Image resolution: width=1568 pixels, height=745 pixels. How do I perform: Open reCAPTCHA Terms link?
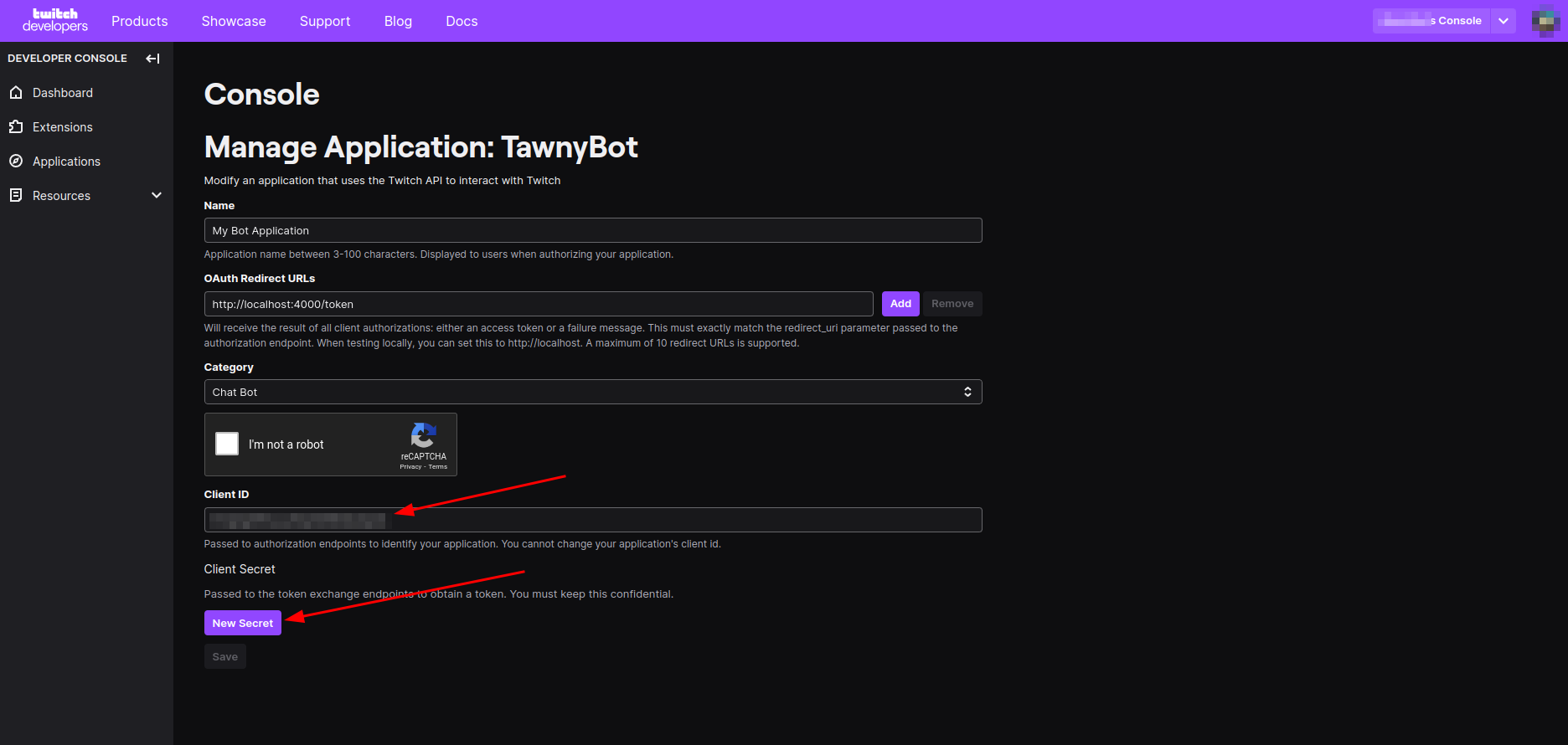pyautogui.click(x=438, y=467)
